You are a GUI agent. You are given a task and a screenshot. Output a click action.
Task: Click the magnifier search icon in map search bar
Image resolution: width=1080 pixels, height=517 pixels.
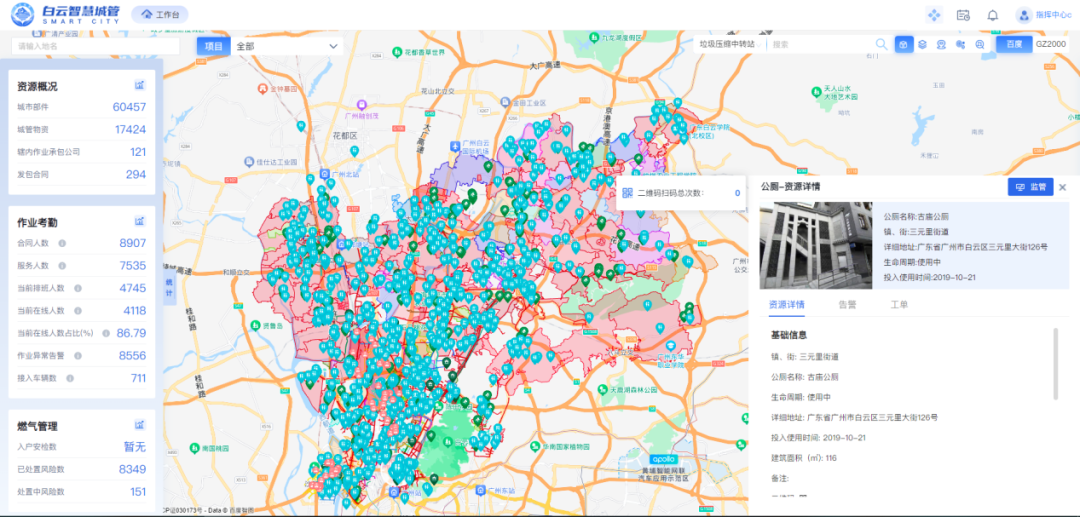tap(881, 45)
